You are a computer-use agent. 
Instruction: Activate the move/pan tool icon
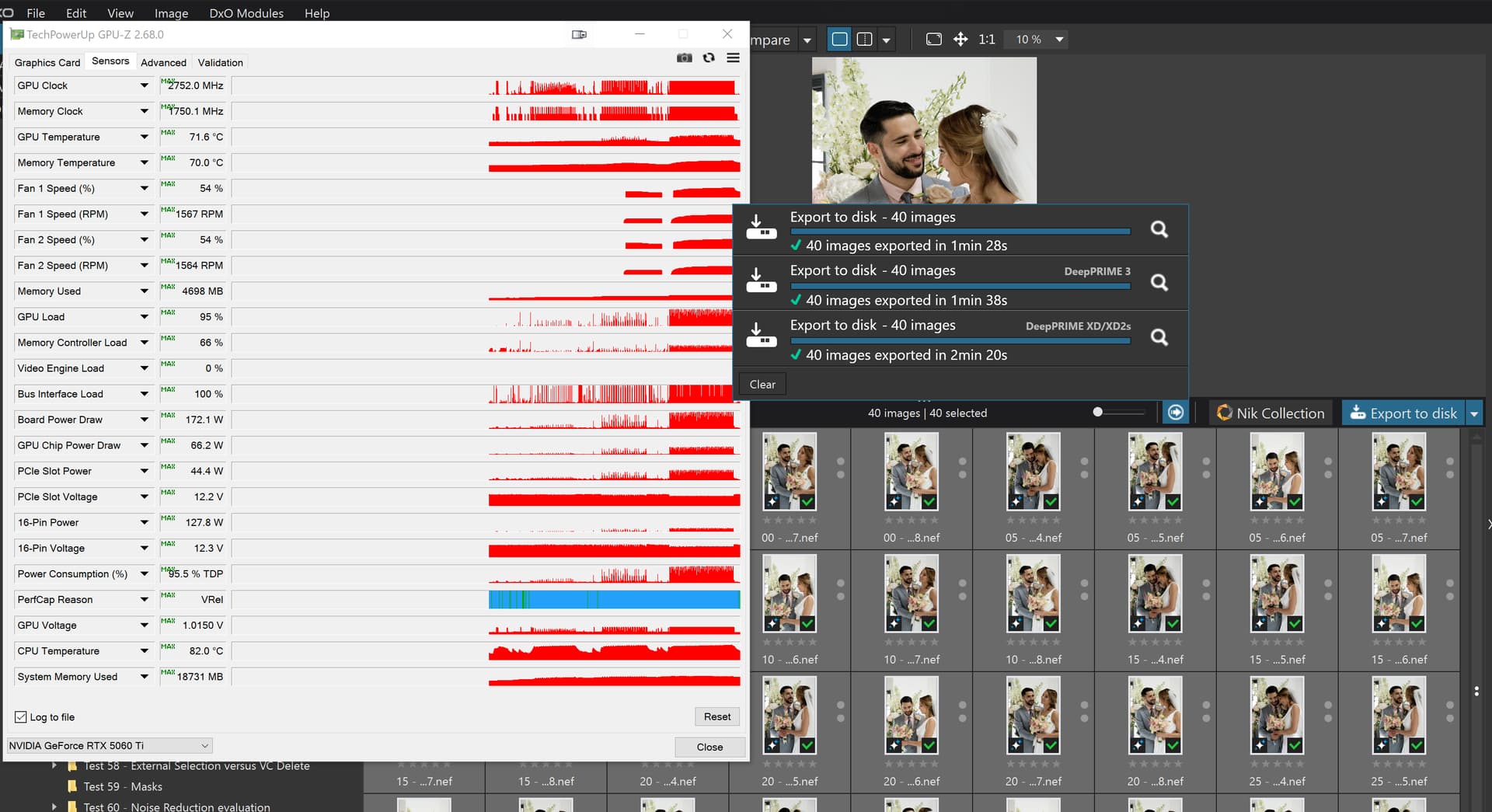[960, 40]
